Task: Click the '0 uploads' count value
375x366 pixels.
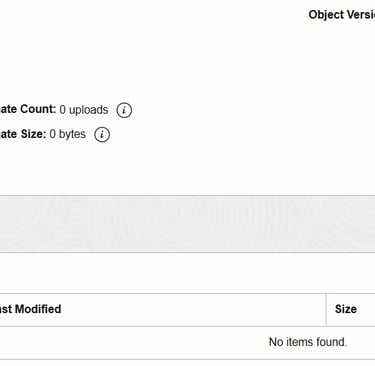Action: 84,110
